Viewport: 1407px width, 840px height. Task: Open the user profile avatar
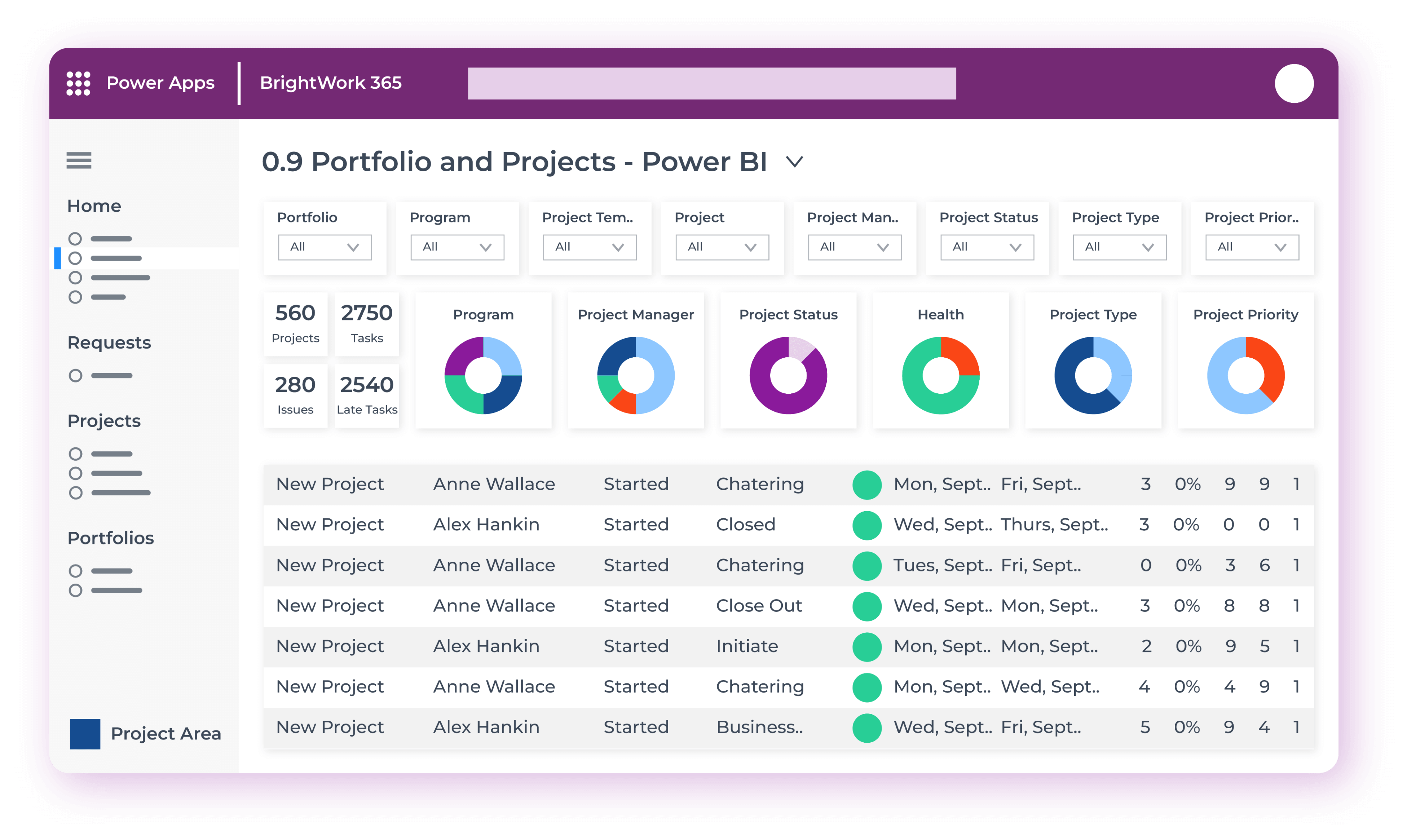coord(1294,83)
